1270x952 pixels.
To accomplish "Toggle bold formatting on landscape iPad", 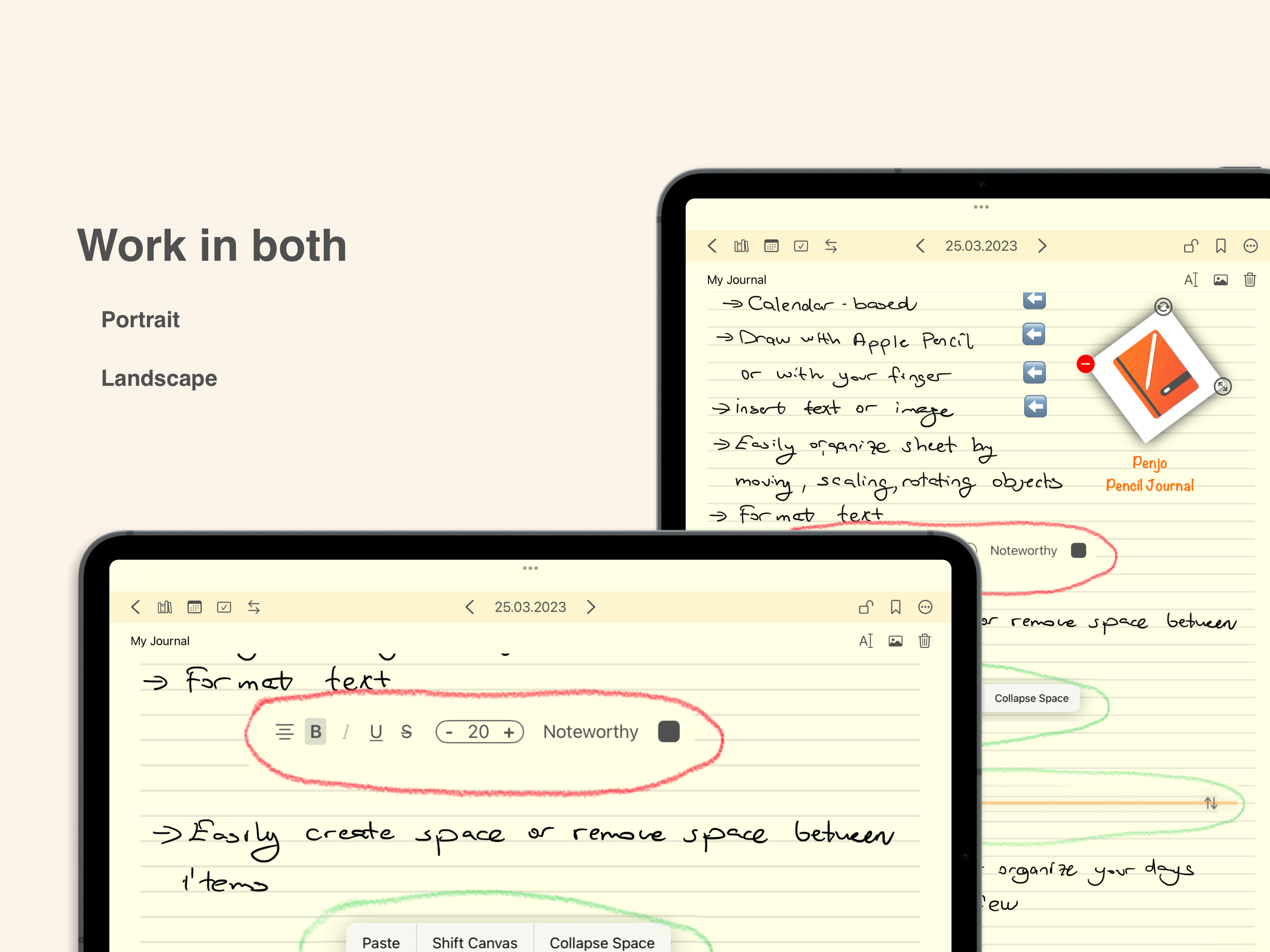I will point(316,732).
